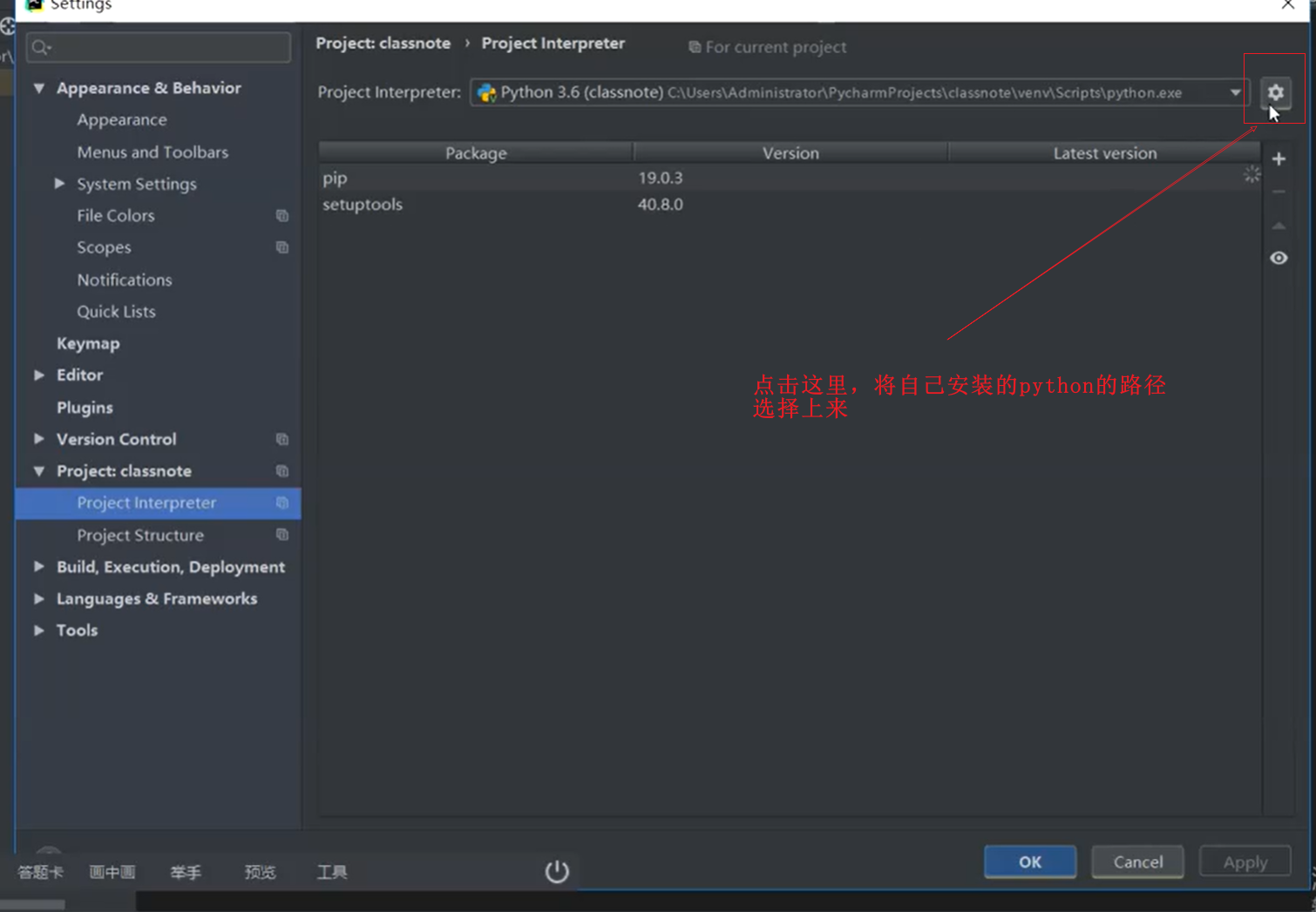Select the Python 3.6 (classnote) interpreter field
This screenshot has width=1316, height=912.
pos(859,92)
